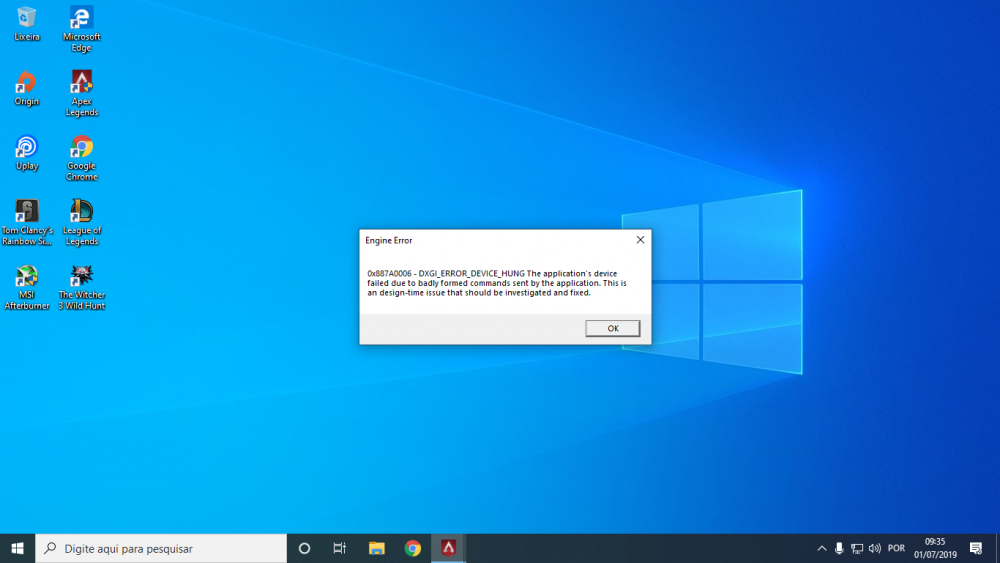Image resolution: width=1000 pixels, height=563 pixels.
Task: Select The Witcher 3 Wild Hunt shortcut
Action: tap(82, 287)
